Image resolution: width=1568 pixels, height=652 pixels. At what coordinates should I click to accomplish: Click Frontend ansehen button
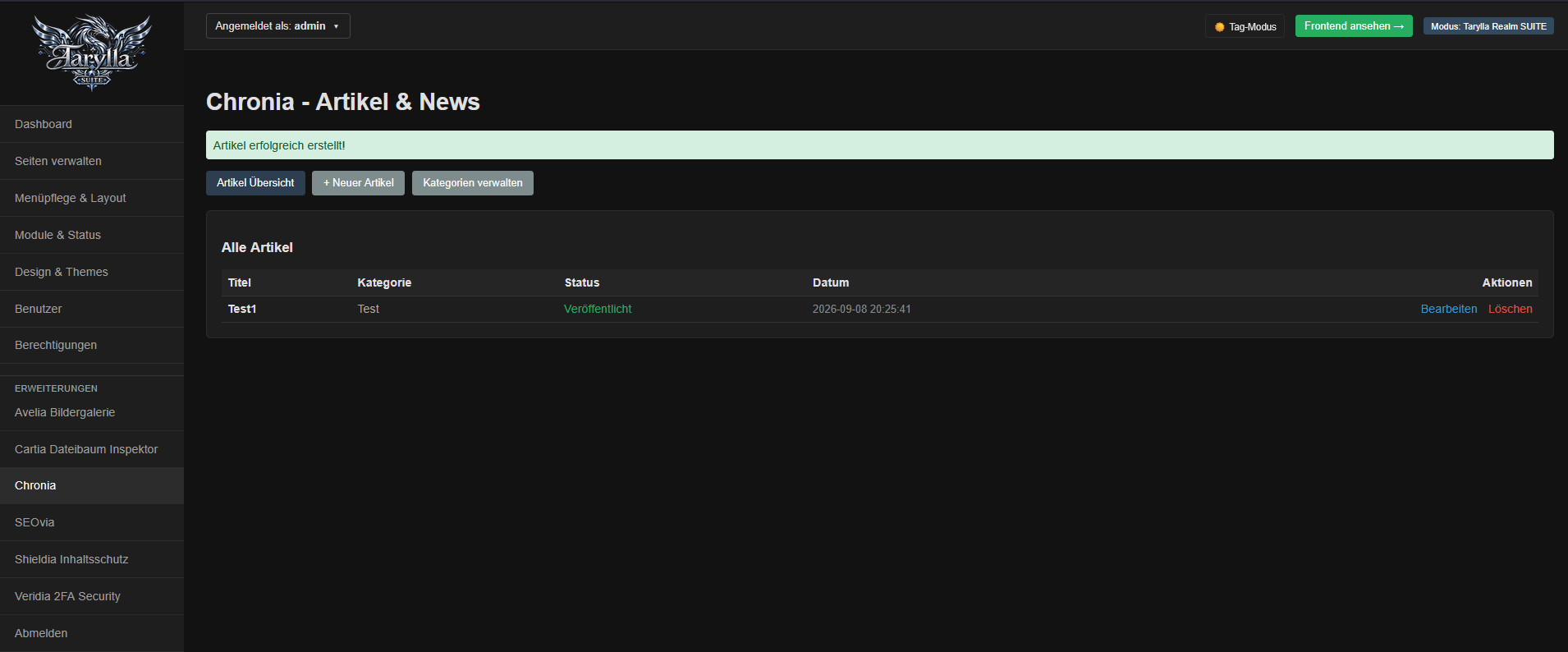[x=1354, y=26]
